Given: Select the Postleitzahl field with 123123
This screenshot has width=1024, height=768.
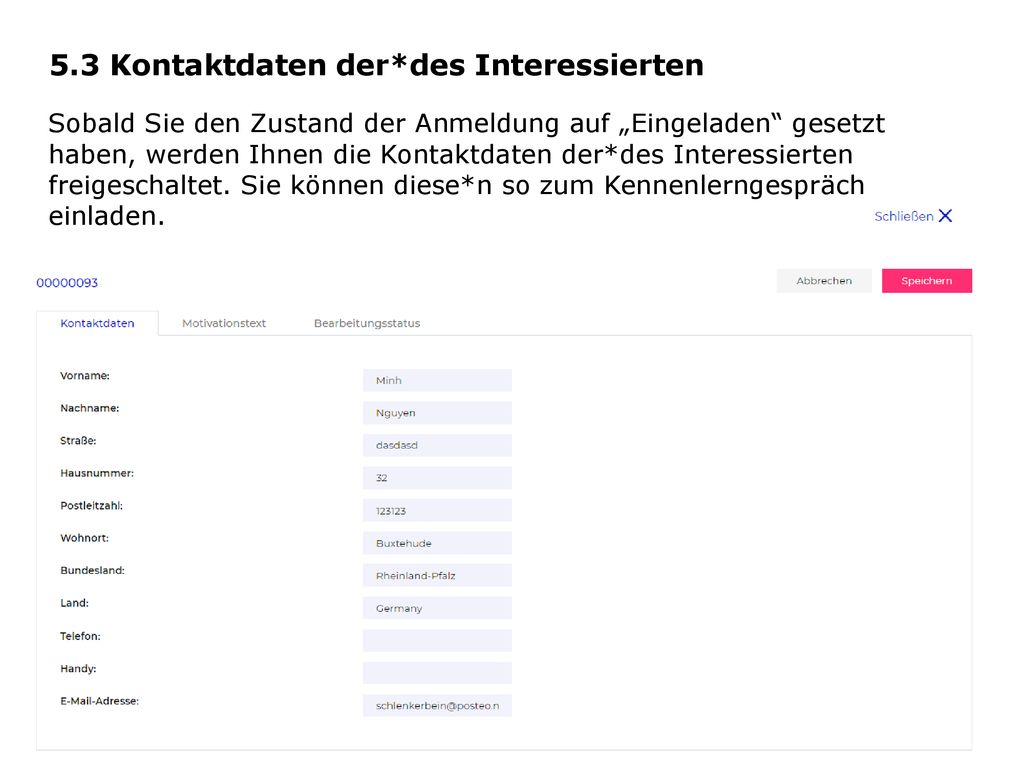Looking at the screenshot, I should (438, 511).
